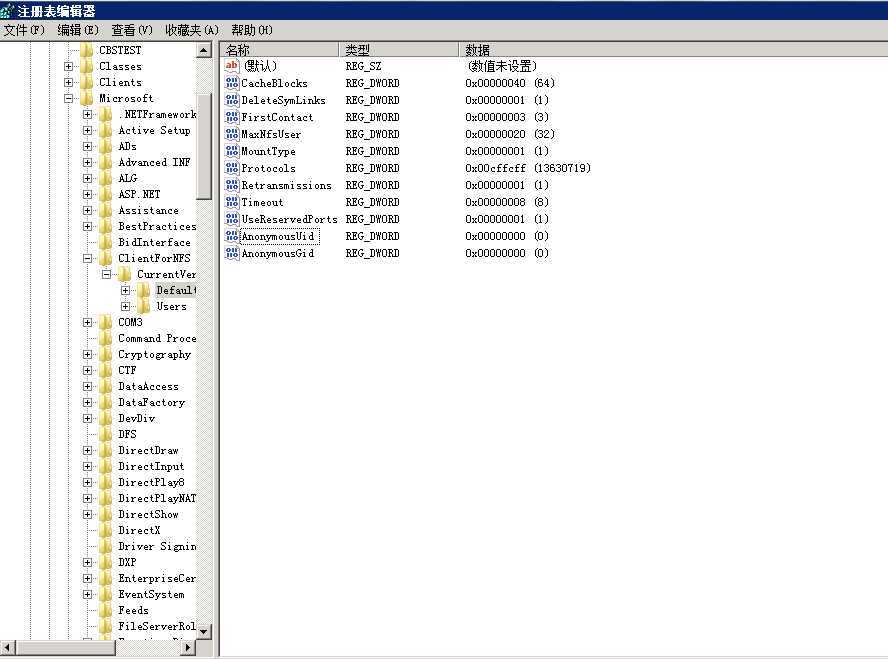The width and height of the screenshot is (888, 659).
Task: Click the DWORD icon next to Protocols
Action: [x=232, y=168]
